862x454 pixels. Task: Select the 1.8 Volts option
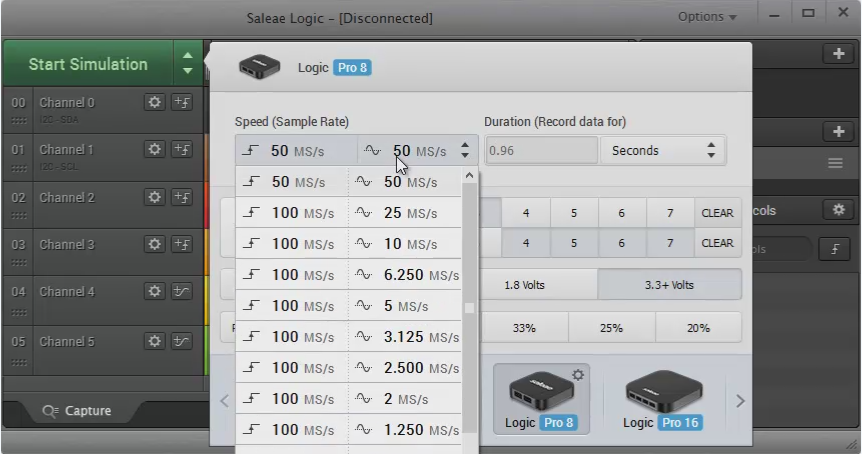524,285
